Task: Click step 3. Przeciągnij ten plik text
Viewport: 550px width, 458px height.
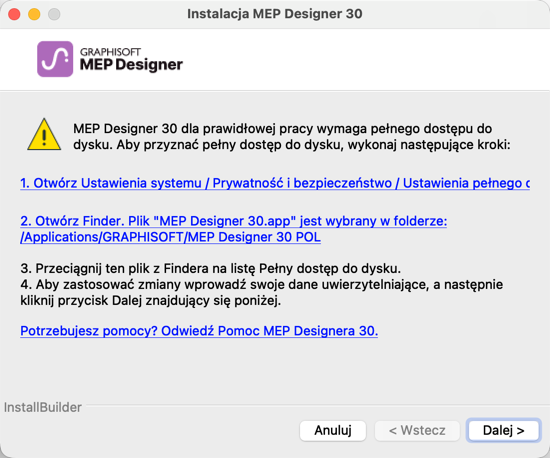Action: tap(210, 268)
